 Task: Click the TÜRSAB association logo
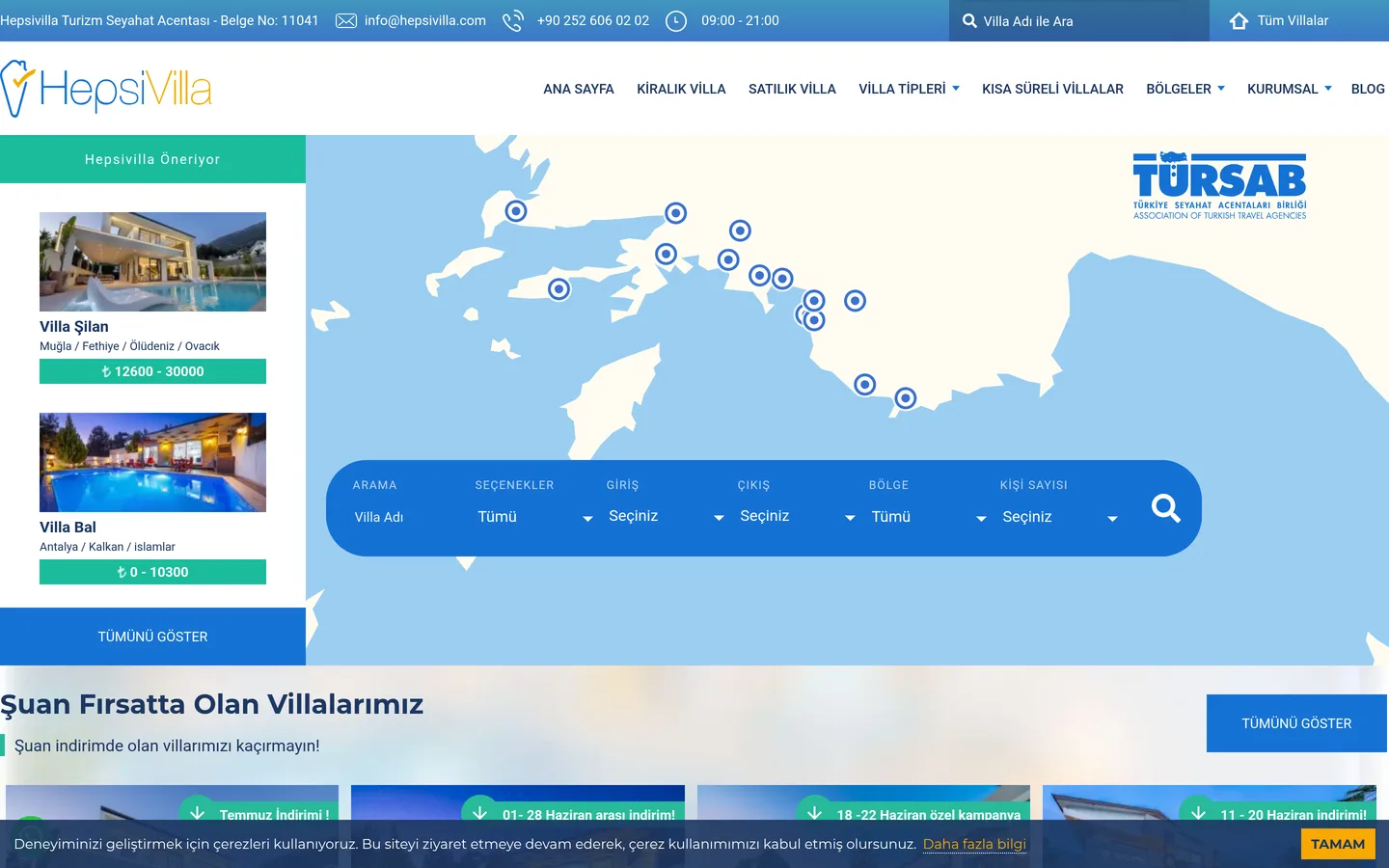click(x=1220, y=185)
